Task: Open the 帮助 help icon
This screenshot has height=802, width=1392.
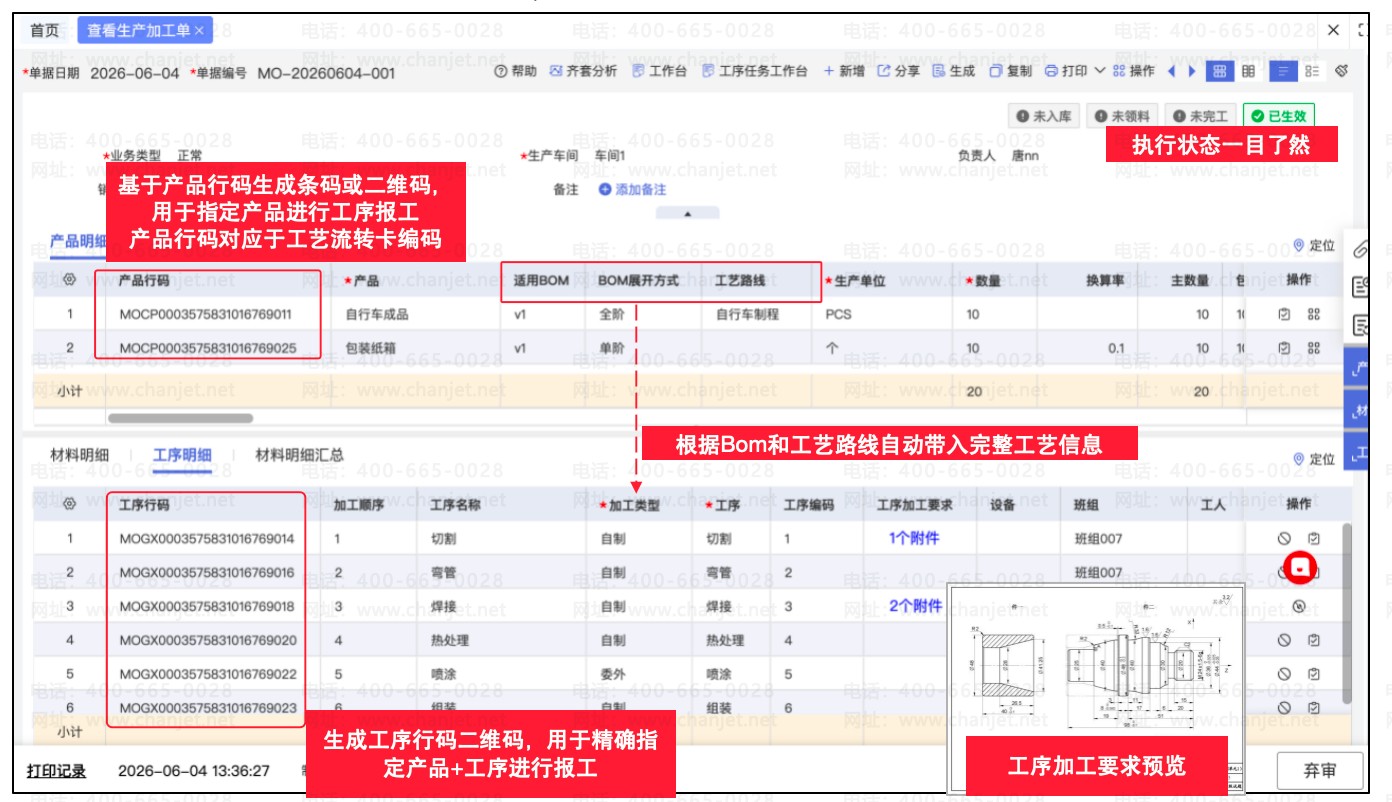Action: coord(502,72)
